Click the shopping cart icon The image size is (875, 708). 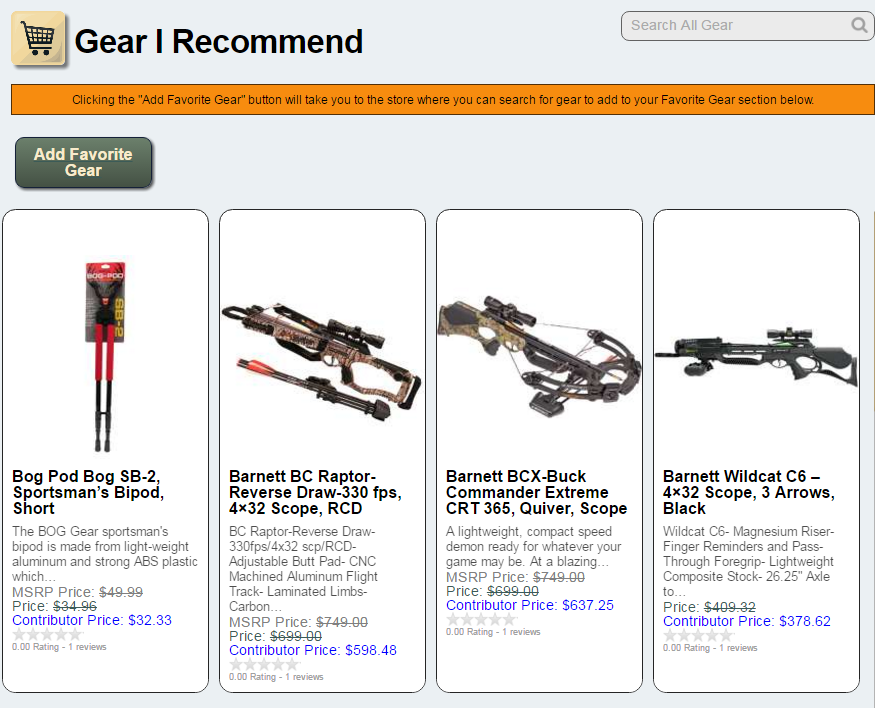[x=38, y=38]
